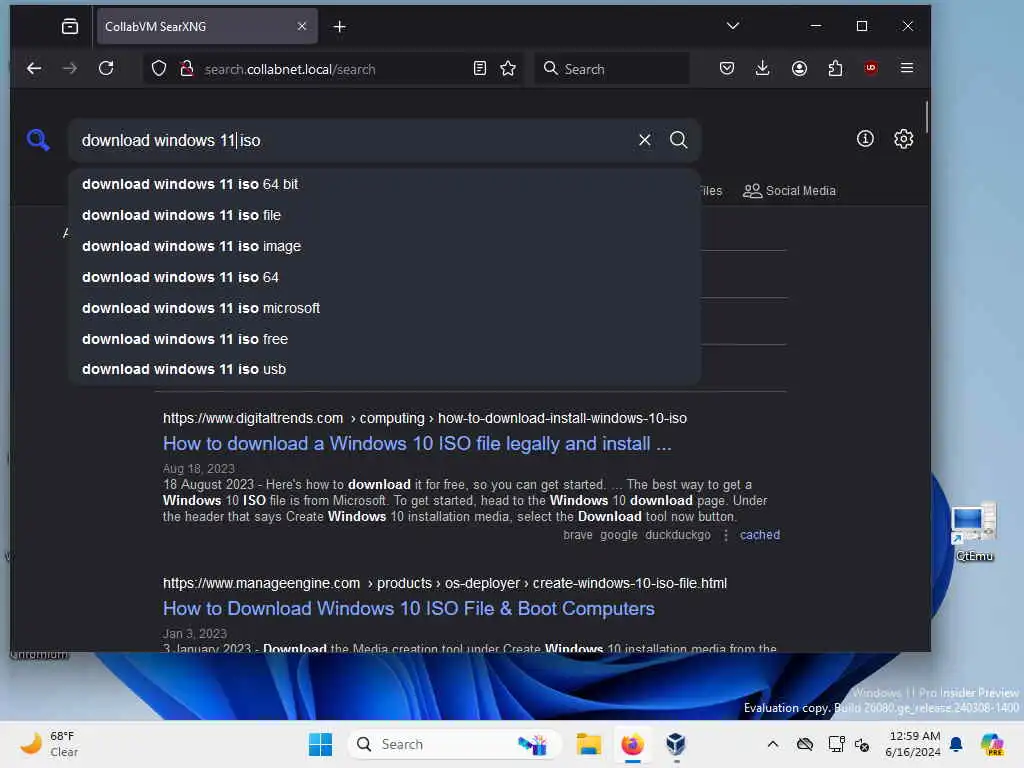Click the address bar URL field
The image size is (1024, 768).
(x=333, y=69)
